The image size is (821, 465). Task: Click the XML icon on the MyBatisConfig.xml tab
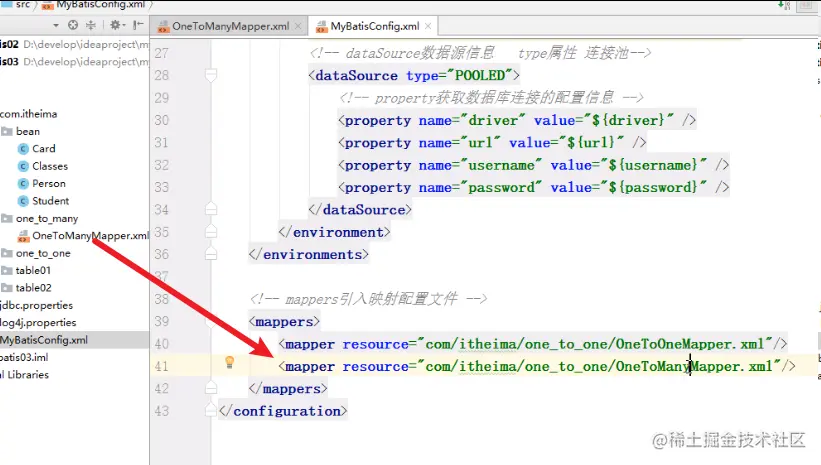point(321,26)
